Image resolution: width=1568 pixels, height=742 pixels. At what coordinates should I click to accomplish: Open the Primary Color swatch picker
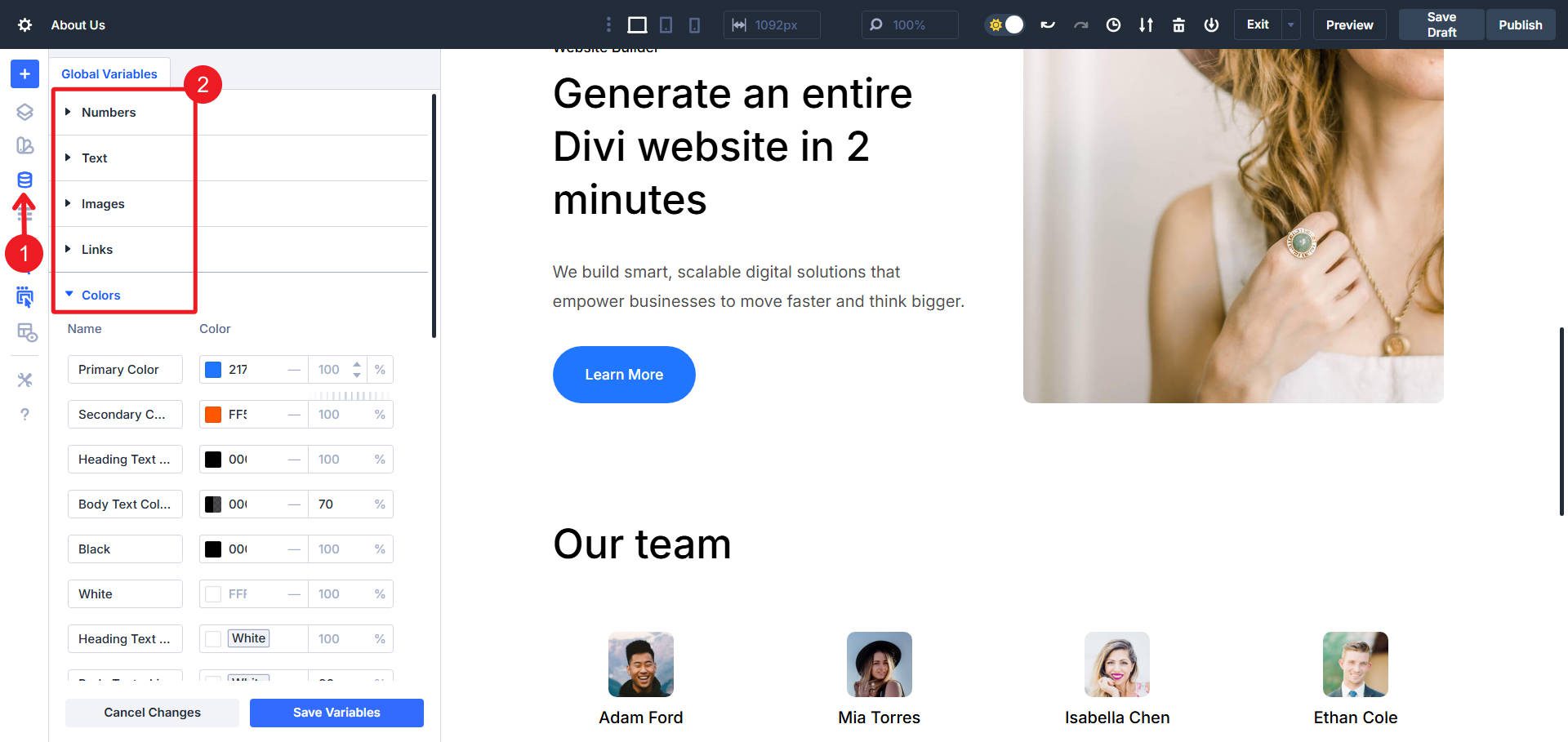pyautogui.click(x=212, y=369)
